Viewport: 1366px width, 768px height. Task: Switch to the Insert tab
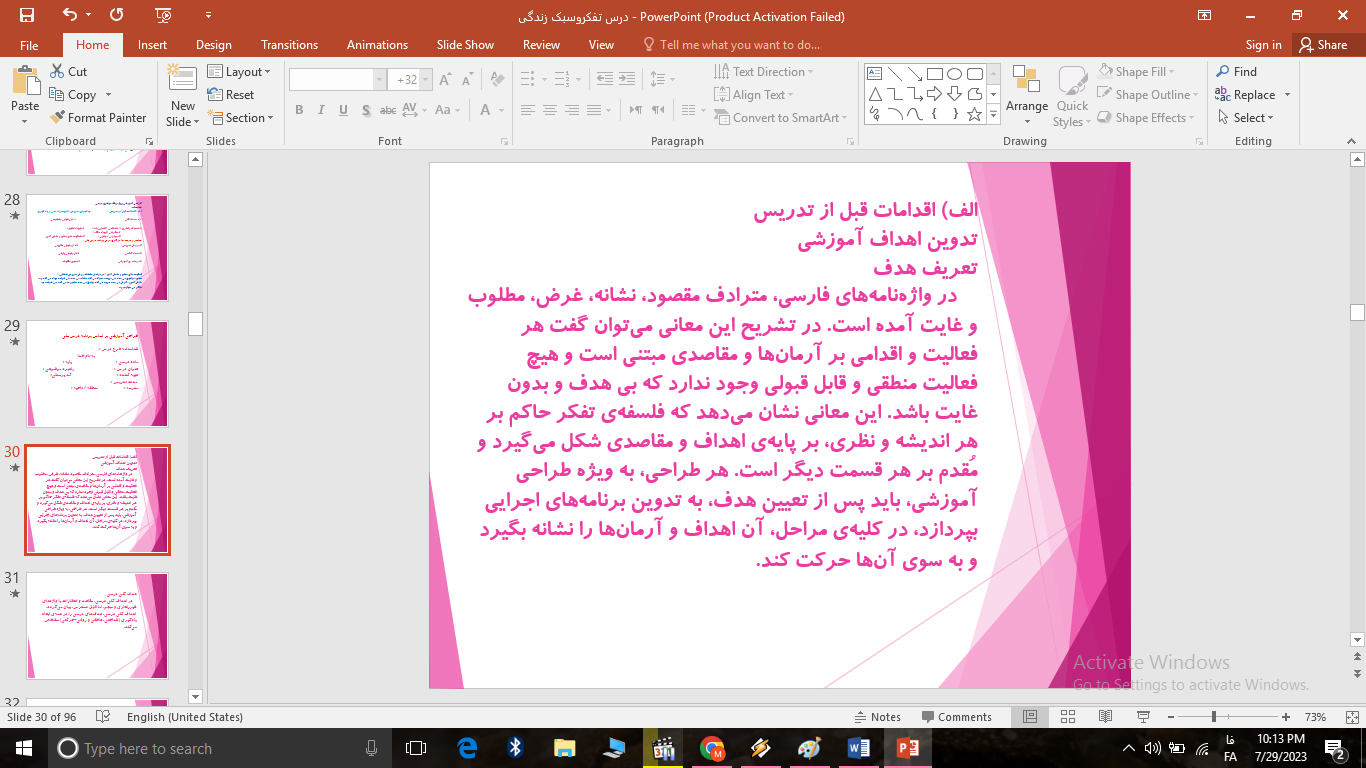click(152, 45)
